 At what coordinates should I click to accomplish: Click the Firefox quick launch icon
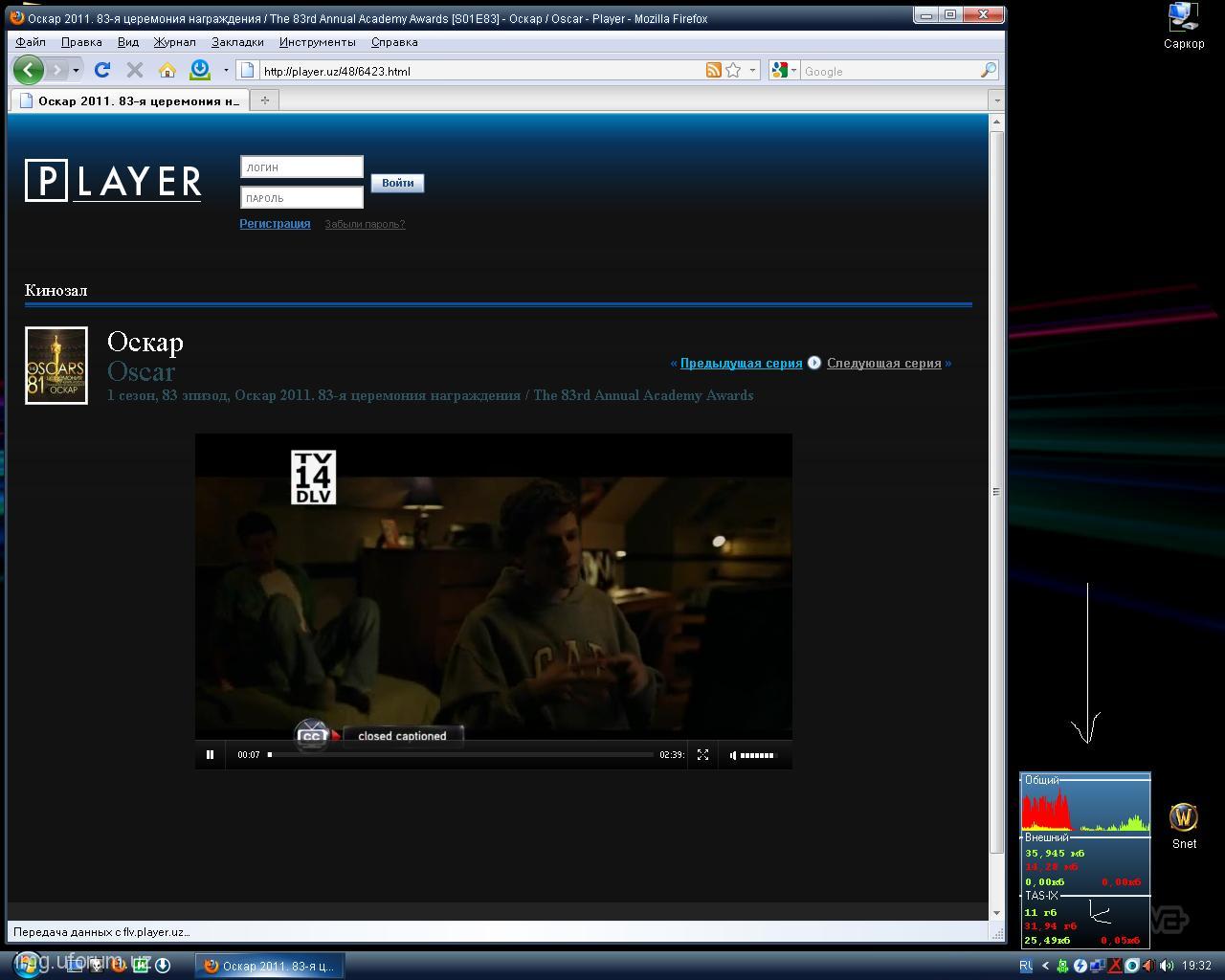pyautogui.click(x=118, y=965)
